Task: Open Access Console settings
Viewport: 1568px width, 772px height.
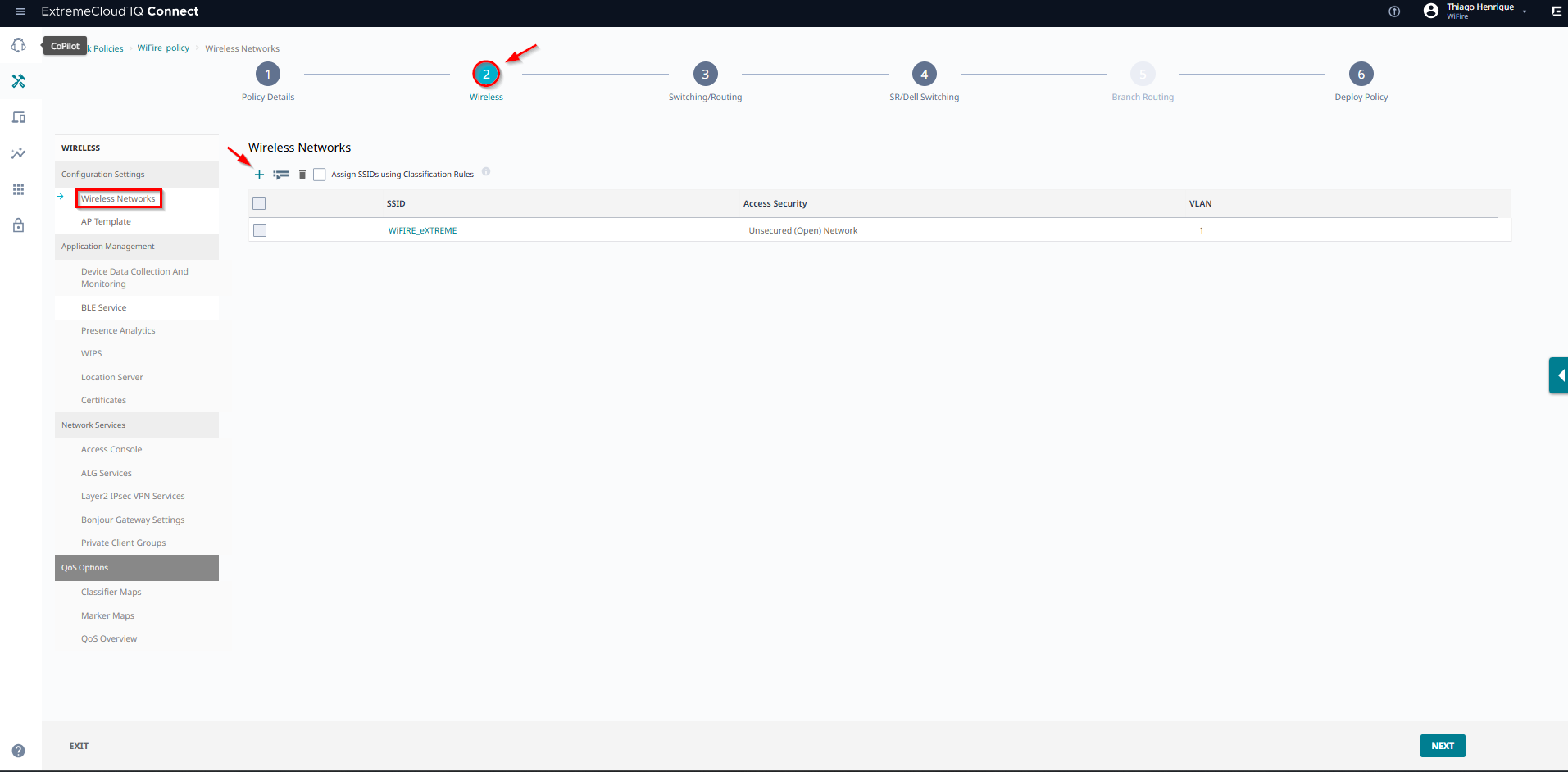Action: coord(111,450)
